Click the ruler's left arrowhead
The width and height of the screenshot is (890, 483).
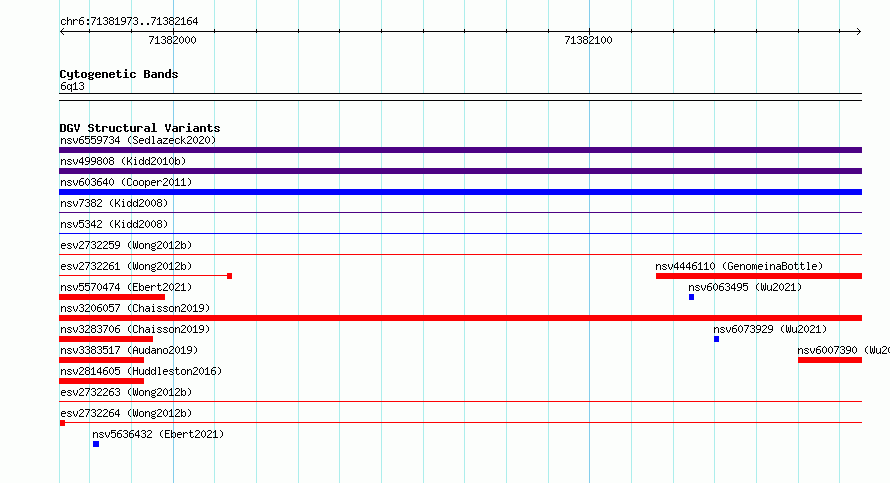coord(62,31)
